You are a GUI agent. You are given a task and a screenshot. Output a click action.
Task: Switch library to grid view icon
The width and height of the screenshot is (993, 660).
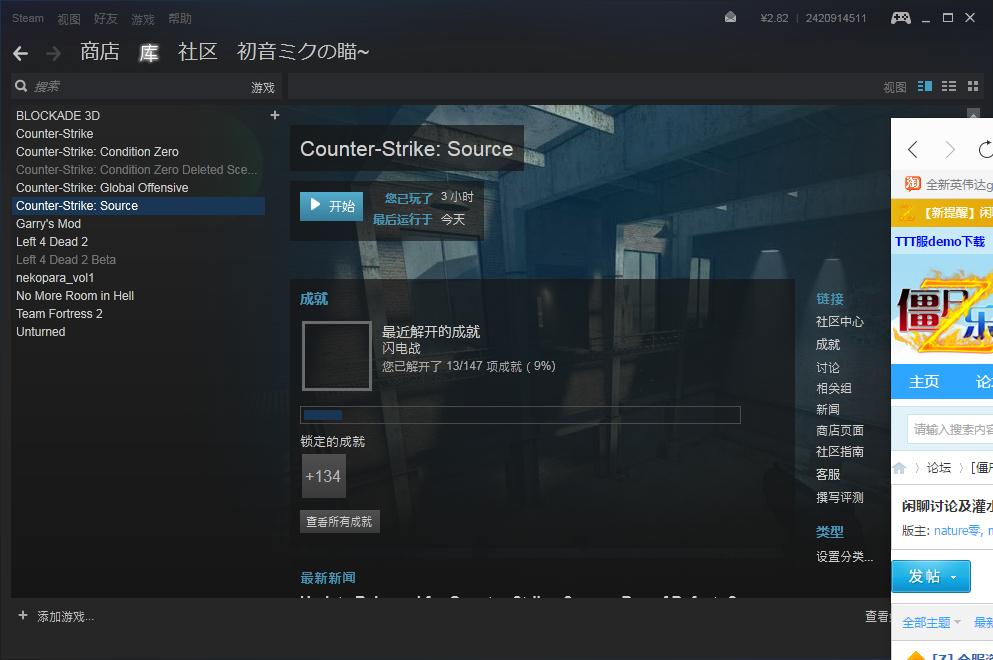pos(973,86)
